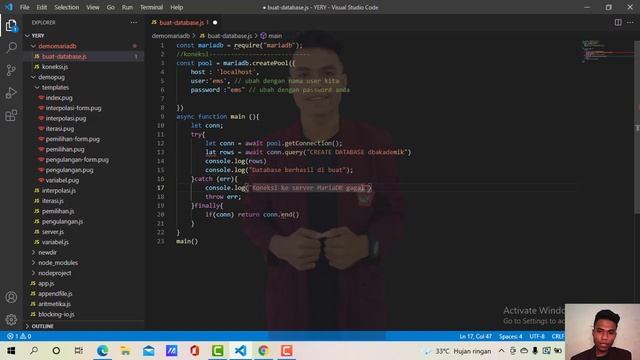Open the Go menu
Screen dimensions: 640x360
pos(111,7)
